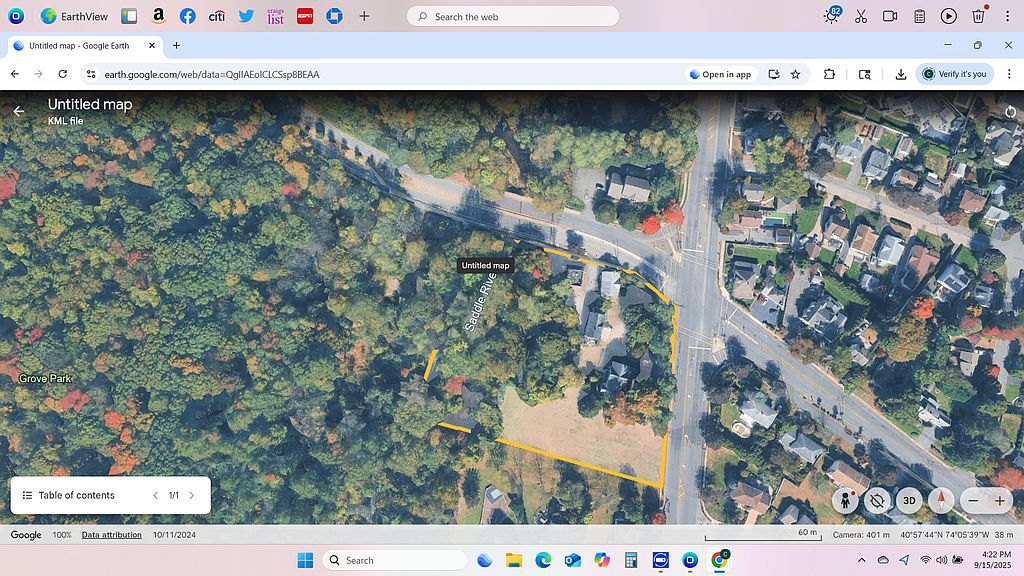Click the reset icon at top right of map
Screen dimensions: 1024x576
[x=1010, y=111]
